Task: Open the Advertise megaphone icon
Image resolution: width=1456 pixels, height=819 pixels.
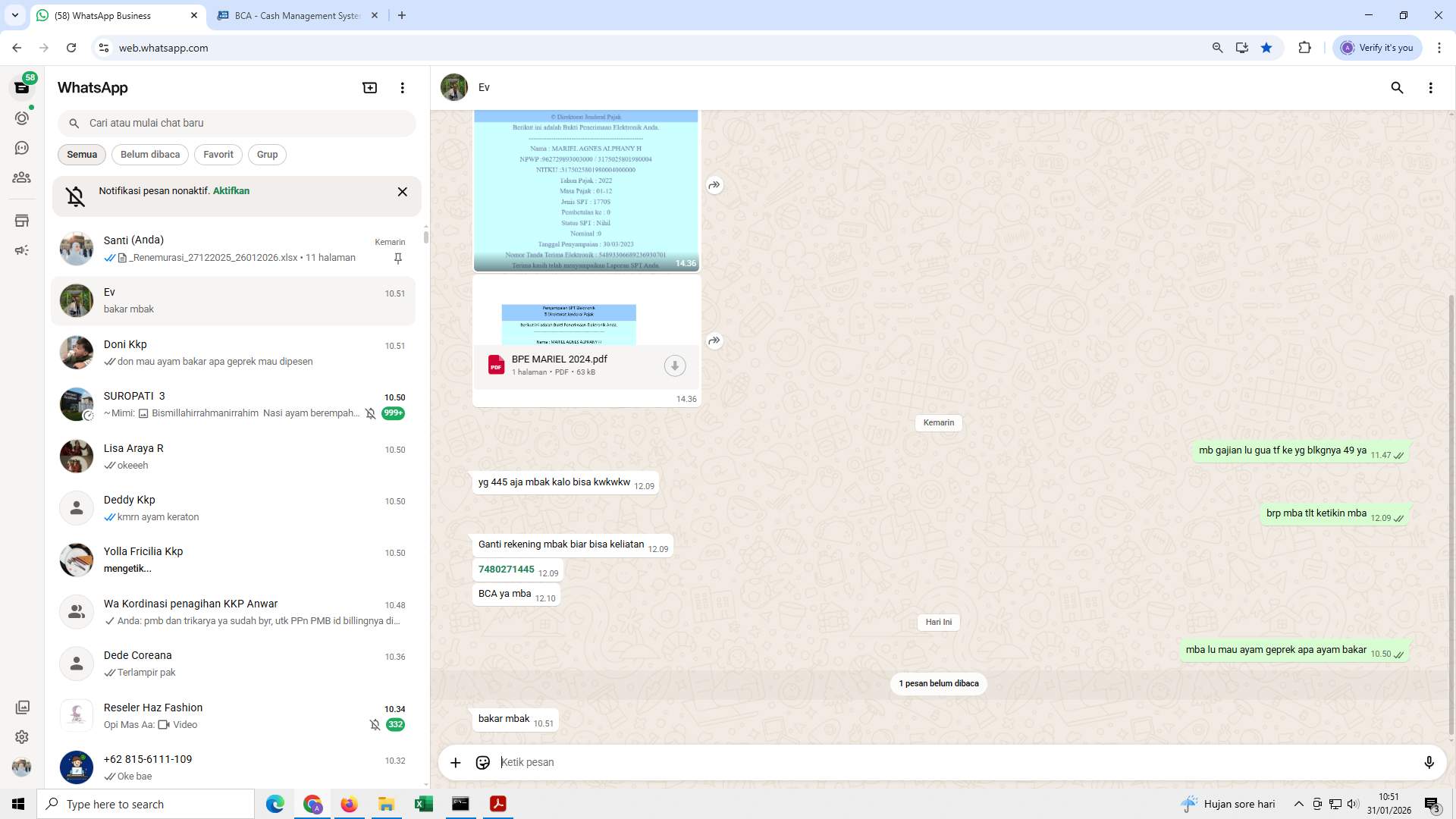Action: click(22, 250)
